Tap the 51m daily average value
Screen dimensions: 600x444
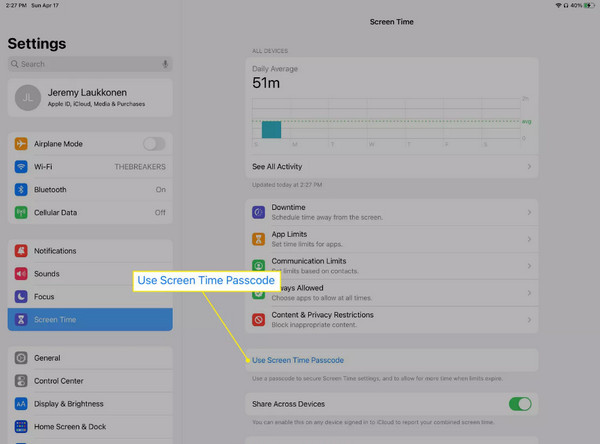click(x=266, y=83)
